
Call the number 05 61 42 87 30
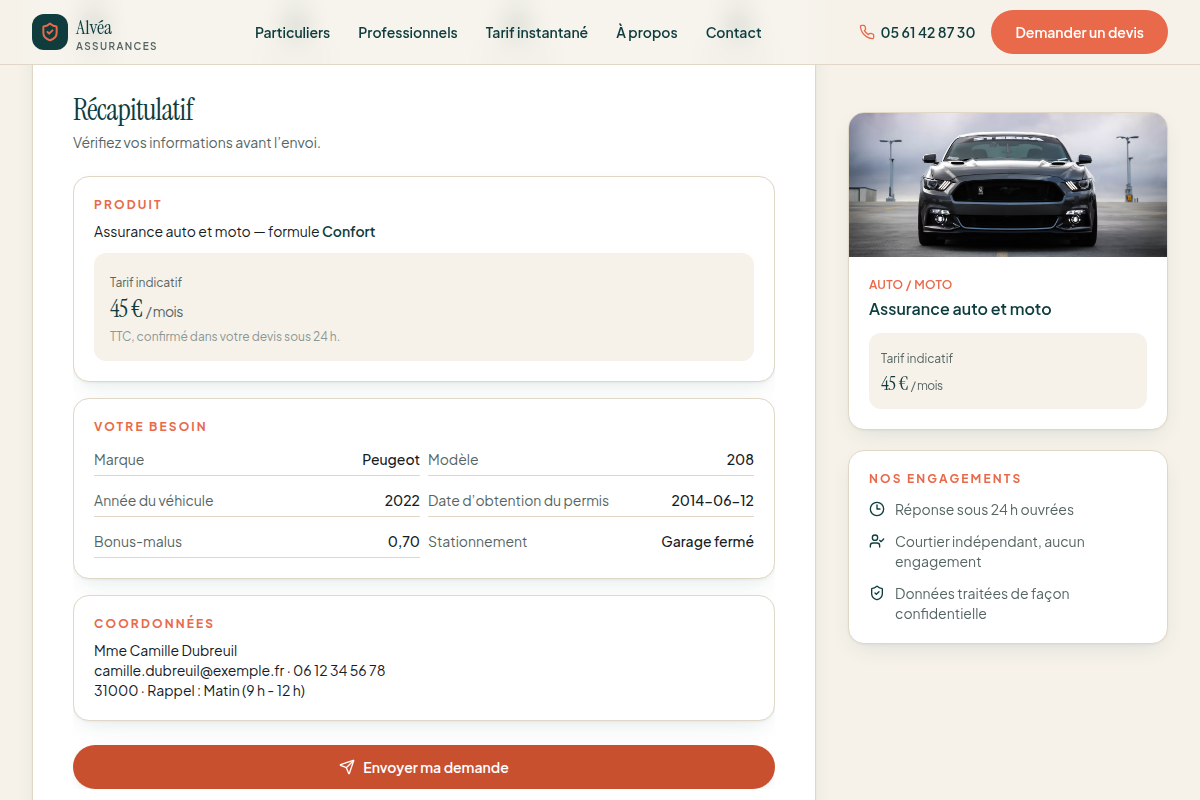[x=917, y=33]
